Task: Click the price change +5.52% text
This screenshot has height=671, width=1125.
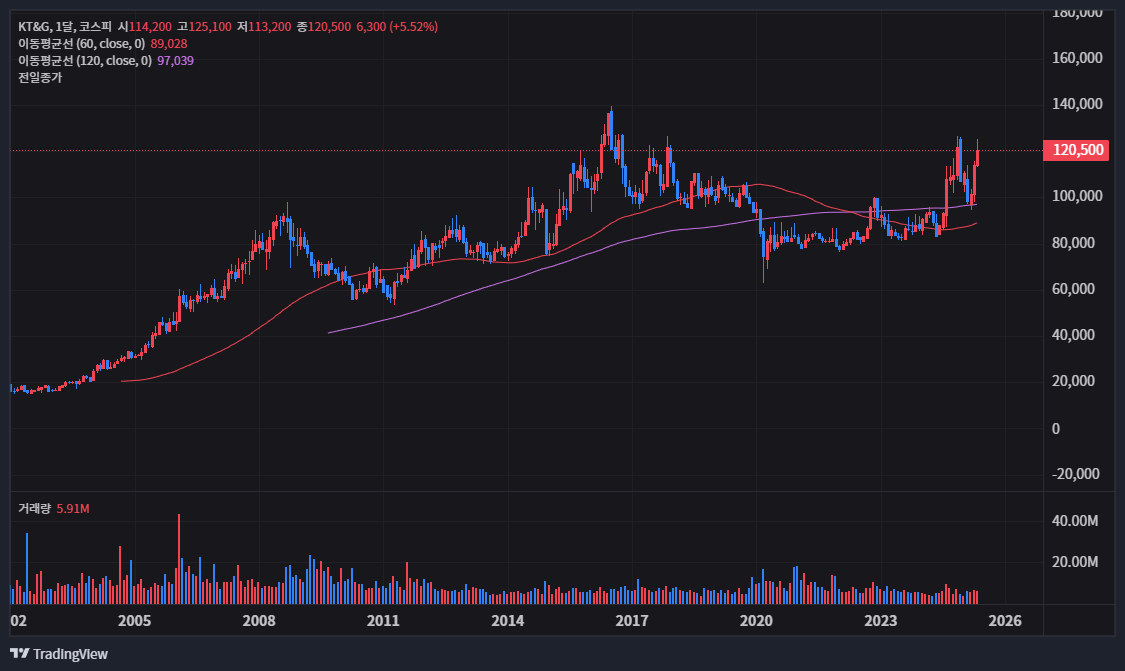Action: (413, 27)
